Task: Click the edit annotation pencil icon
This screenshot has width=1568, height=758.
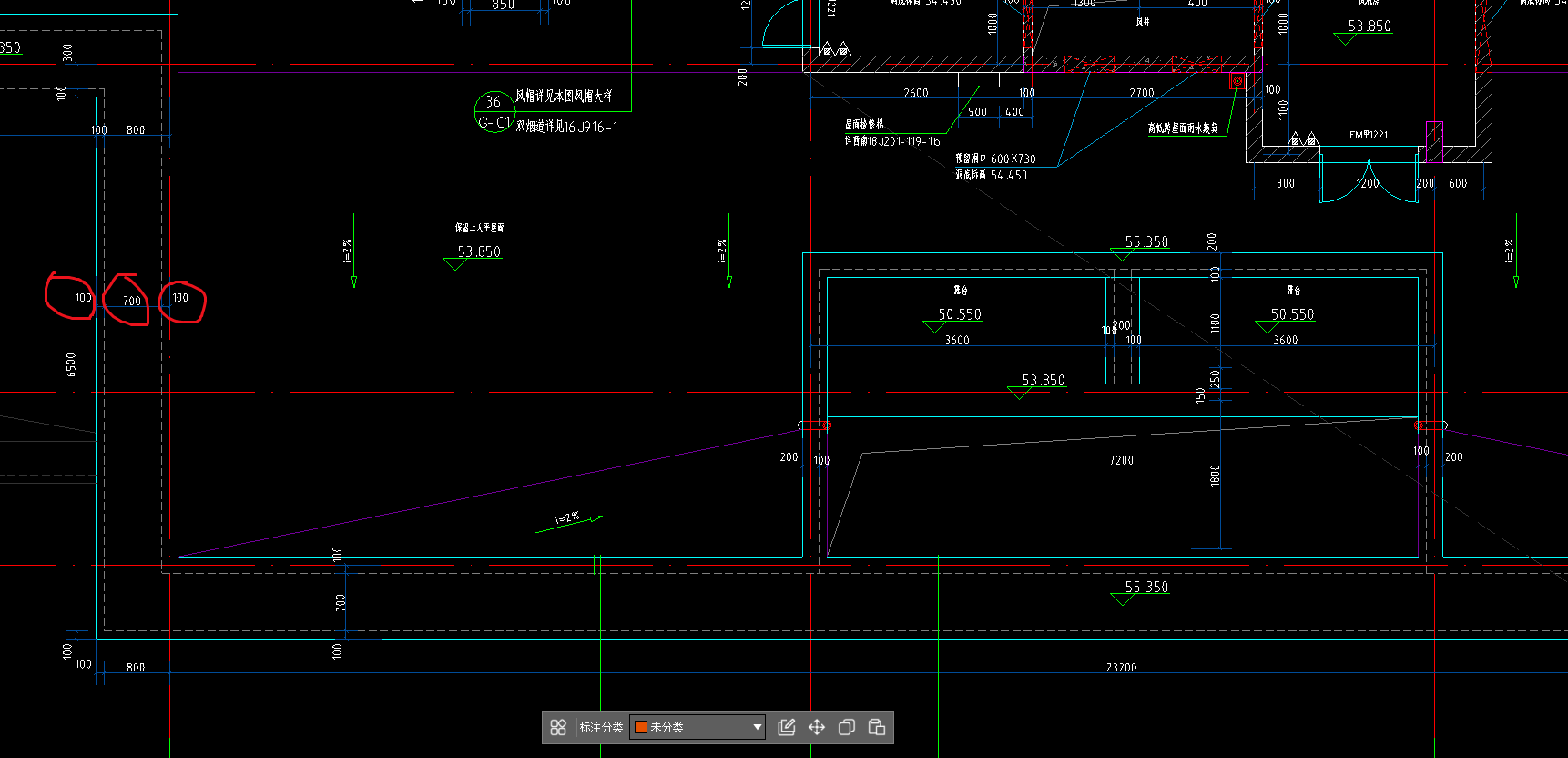Action: click(x=787, y=727)
